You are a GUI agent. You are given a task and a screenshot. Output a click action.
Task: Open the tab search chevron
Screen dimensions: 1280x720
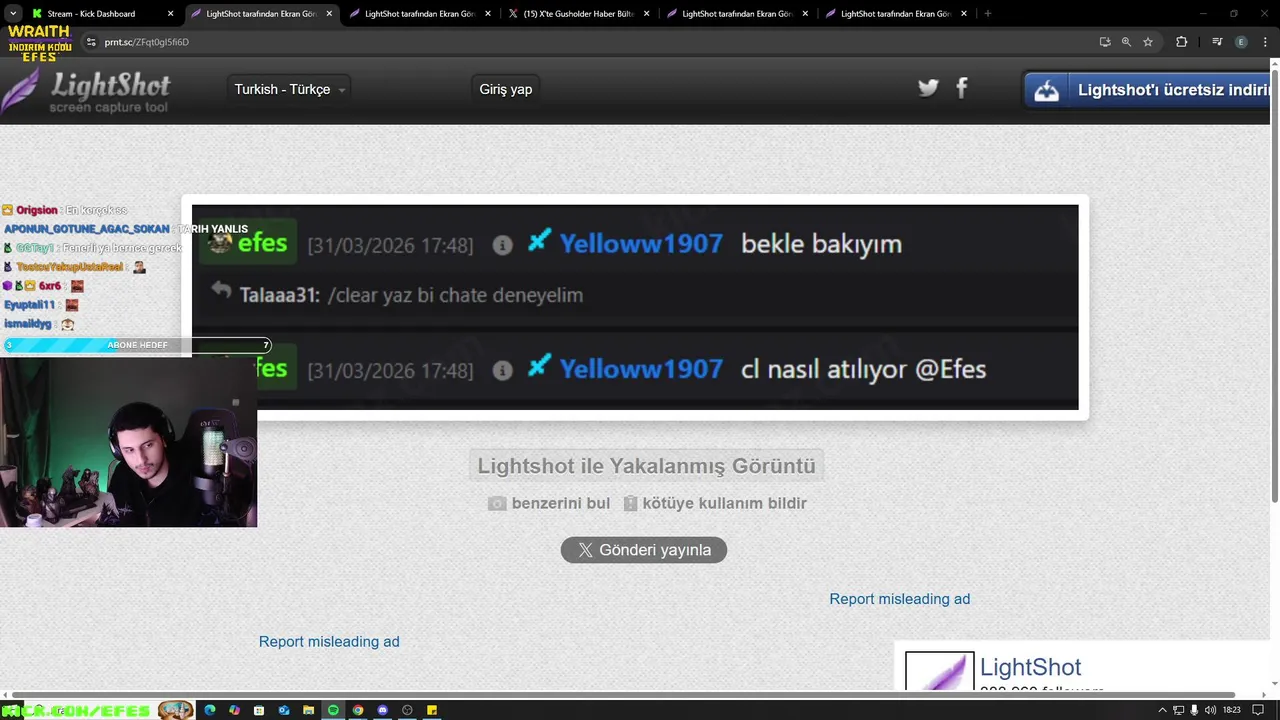click(13, 14)
